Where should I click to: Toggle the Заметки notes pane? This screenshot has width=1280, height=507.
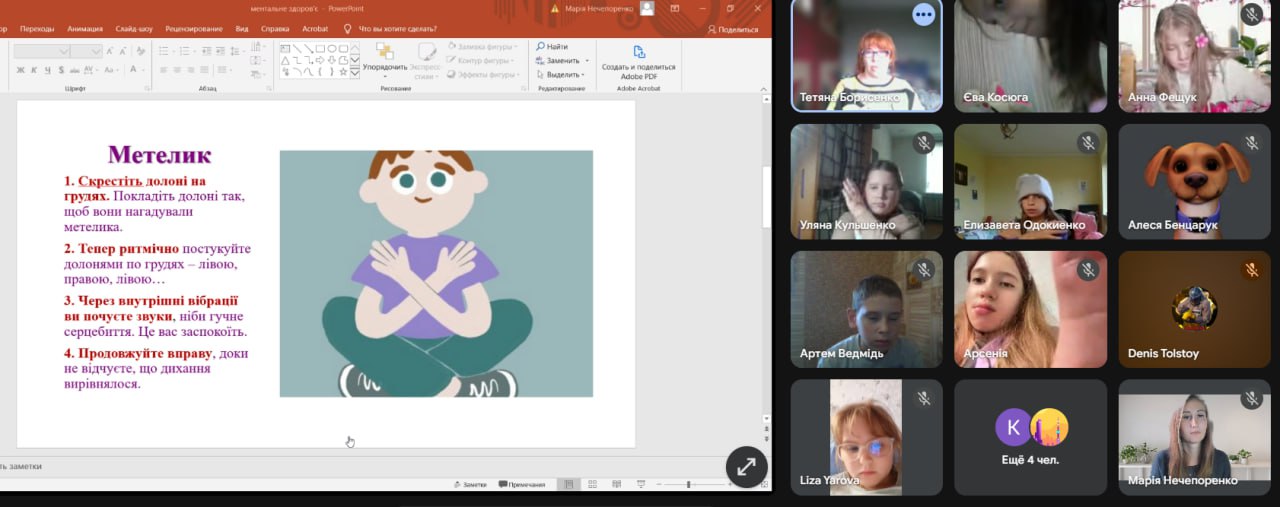(469, 484)
